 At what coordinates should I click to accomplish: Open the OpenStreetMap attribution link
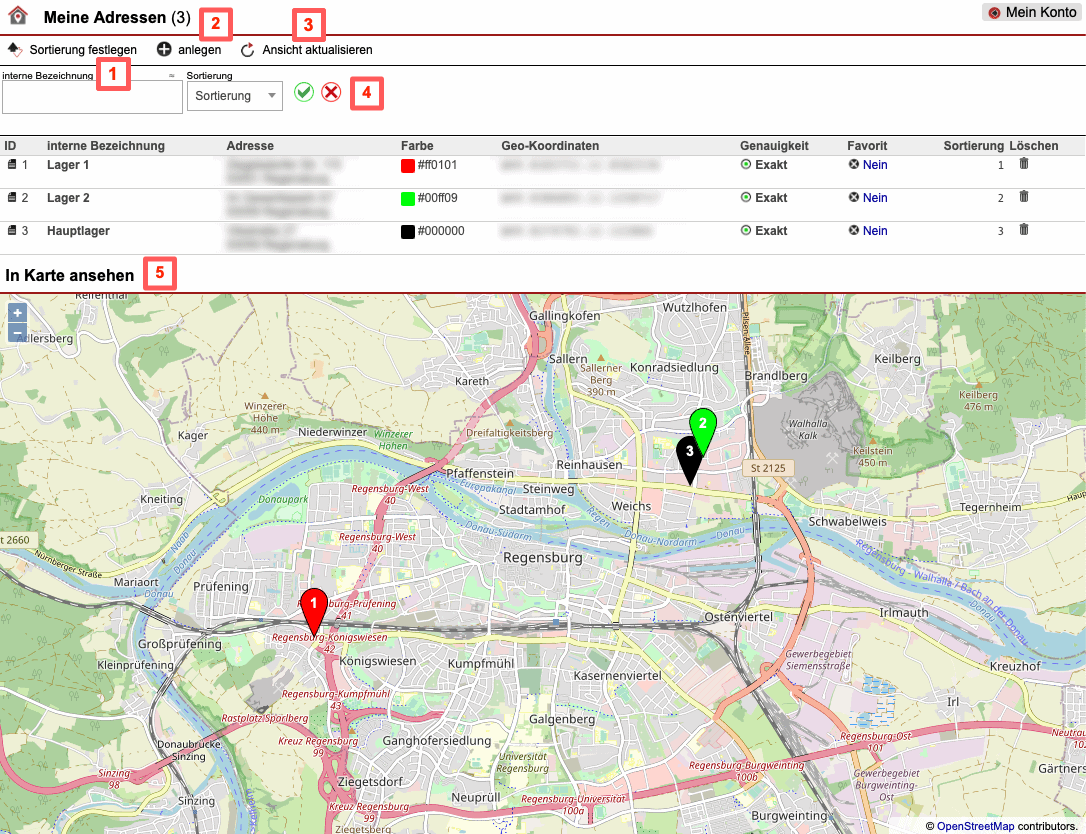975,826
